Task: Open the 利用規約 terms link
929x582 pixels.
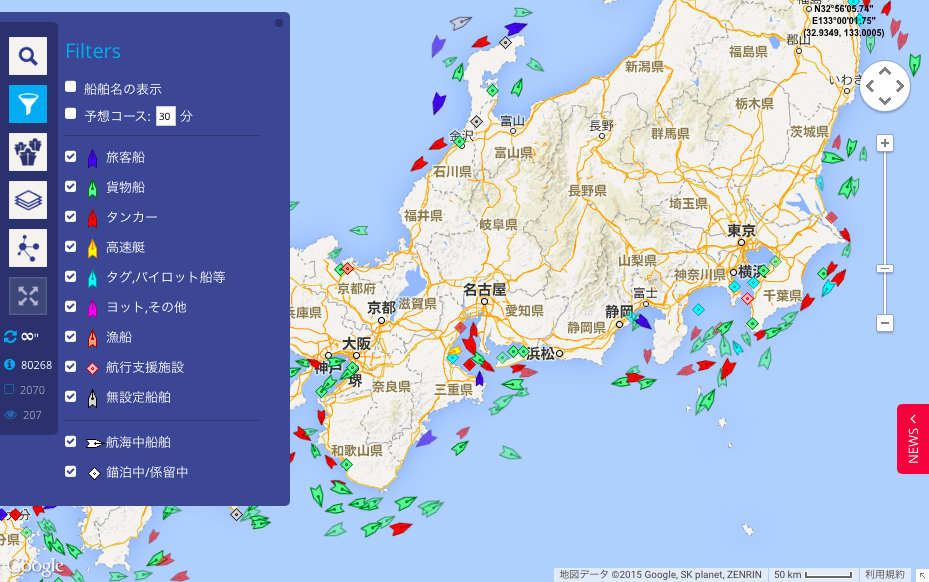Action: (885, 574)
